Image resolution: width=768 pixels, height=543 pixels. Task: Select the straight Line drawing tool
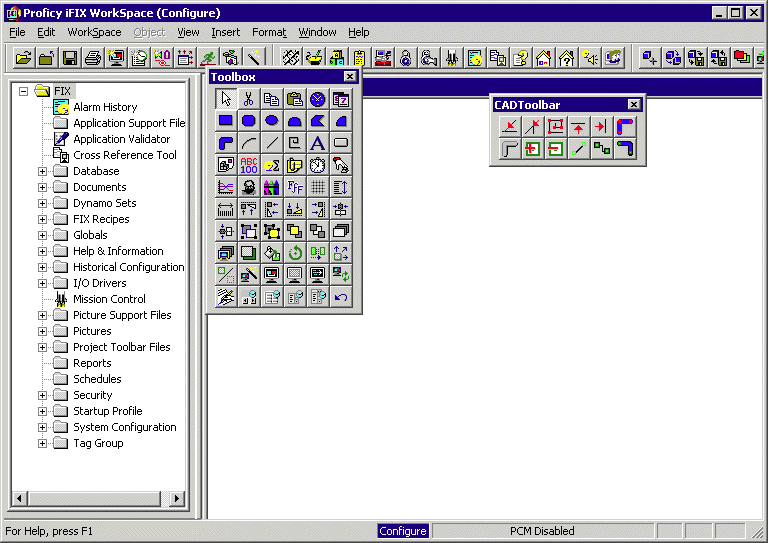272,143
